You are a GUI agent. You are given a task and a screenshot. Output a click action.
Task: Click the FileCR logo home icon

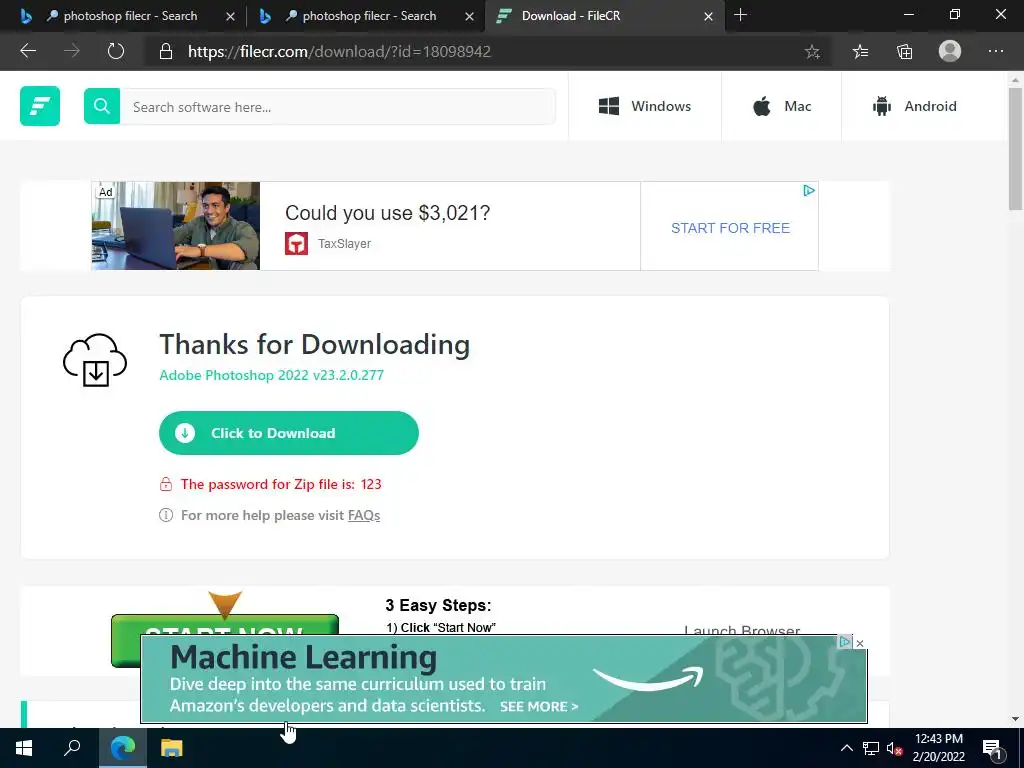click(x=40, y=106)
